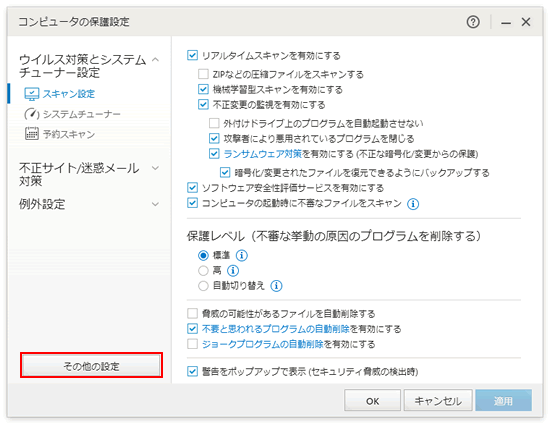Show info icon next to 高 level
The height and width of the screenshot is (430, 550).
[233, 270]
